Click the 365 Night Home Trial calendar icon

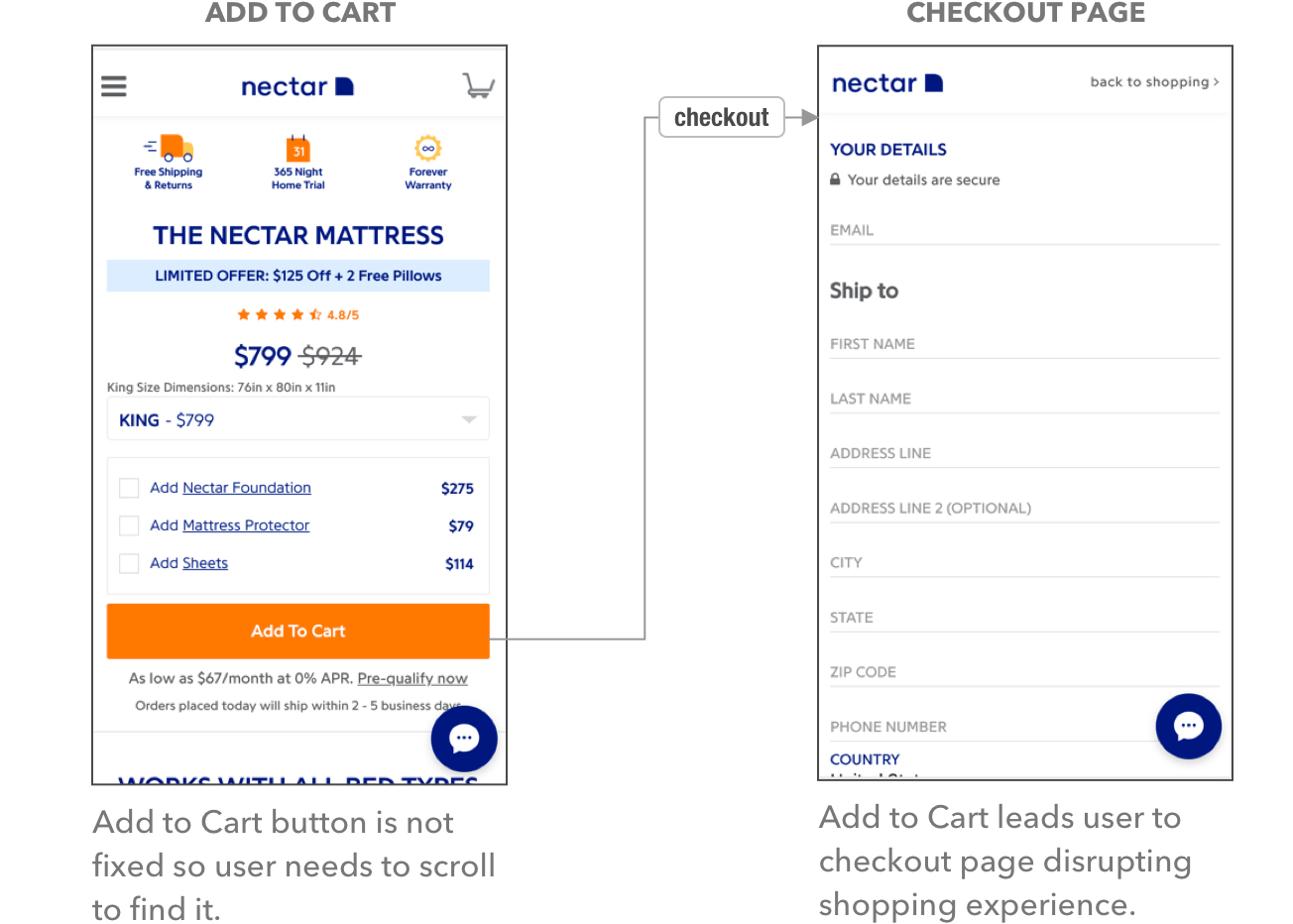298,149
